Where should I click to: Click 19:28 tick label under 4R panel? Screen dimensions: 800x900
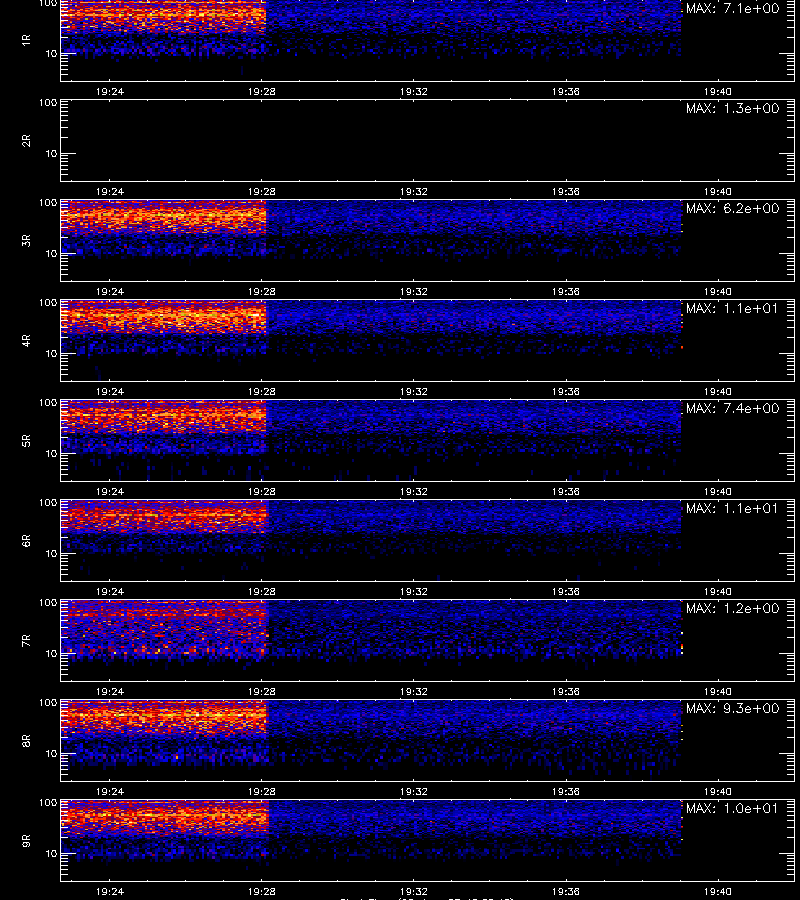(x=262, y=391)
